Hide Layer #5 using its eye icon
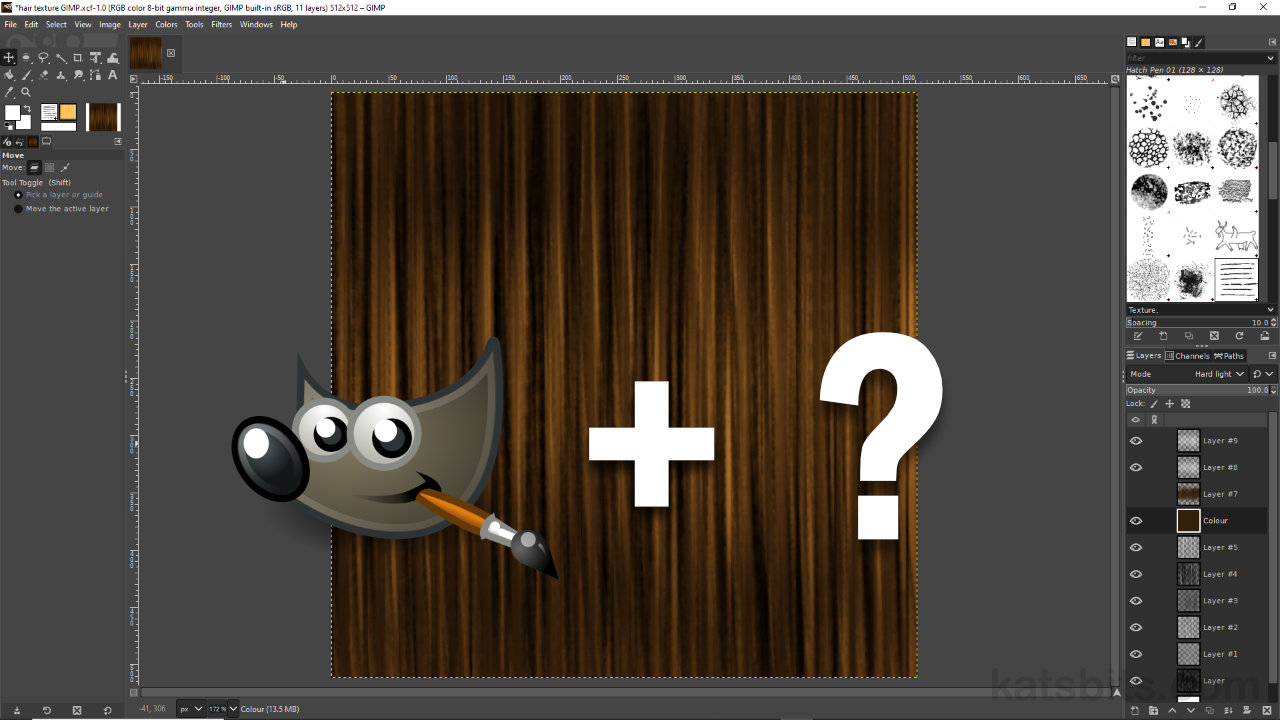 (1136, 547)
